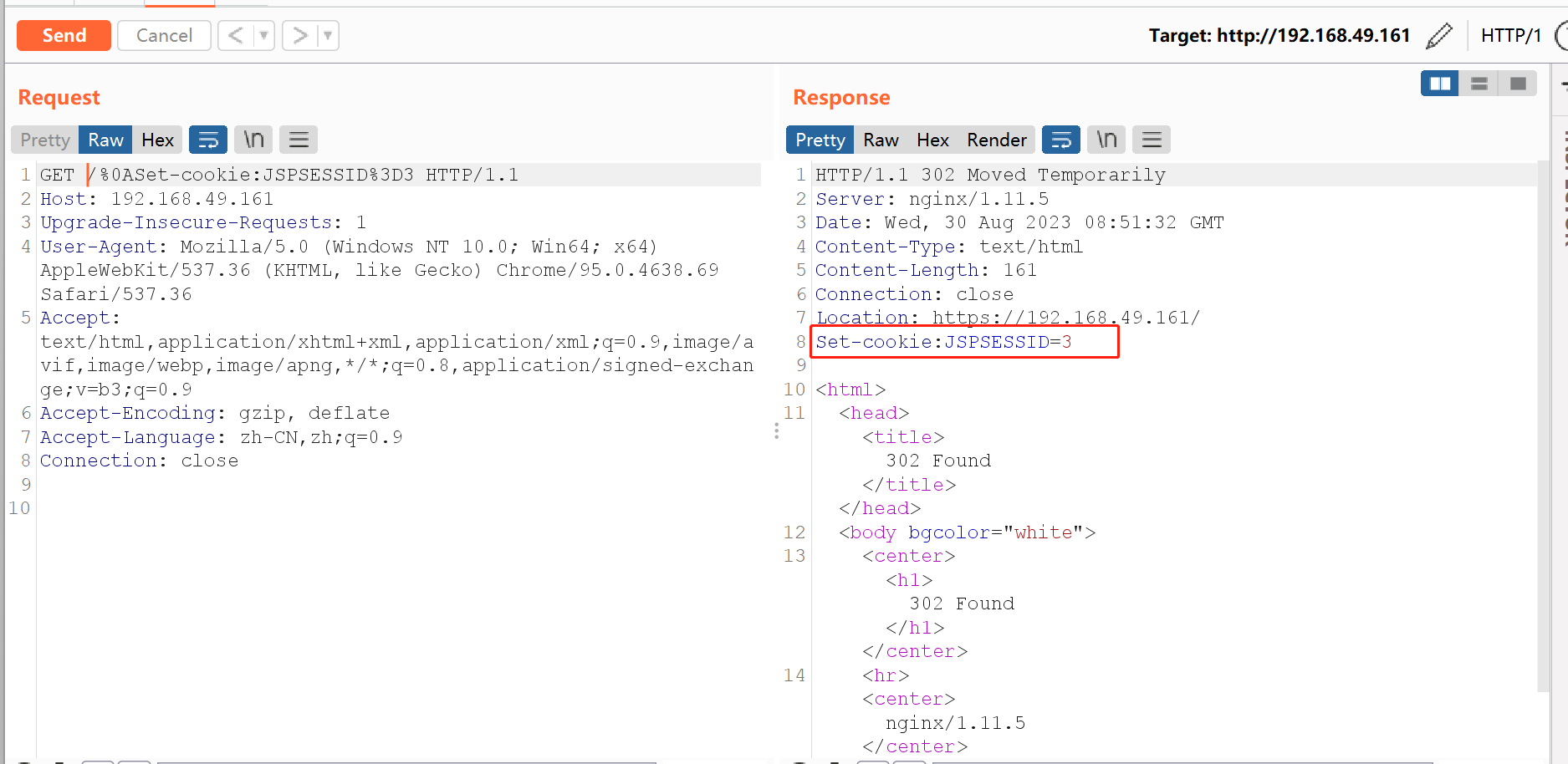
Task: Go forward to next request in history
Action: coord(299,35)
